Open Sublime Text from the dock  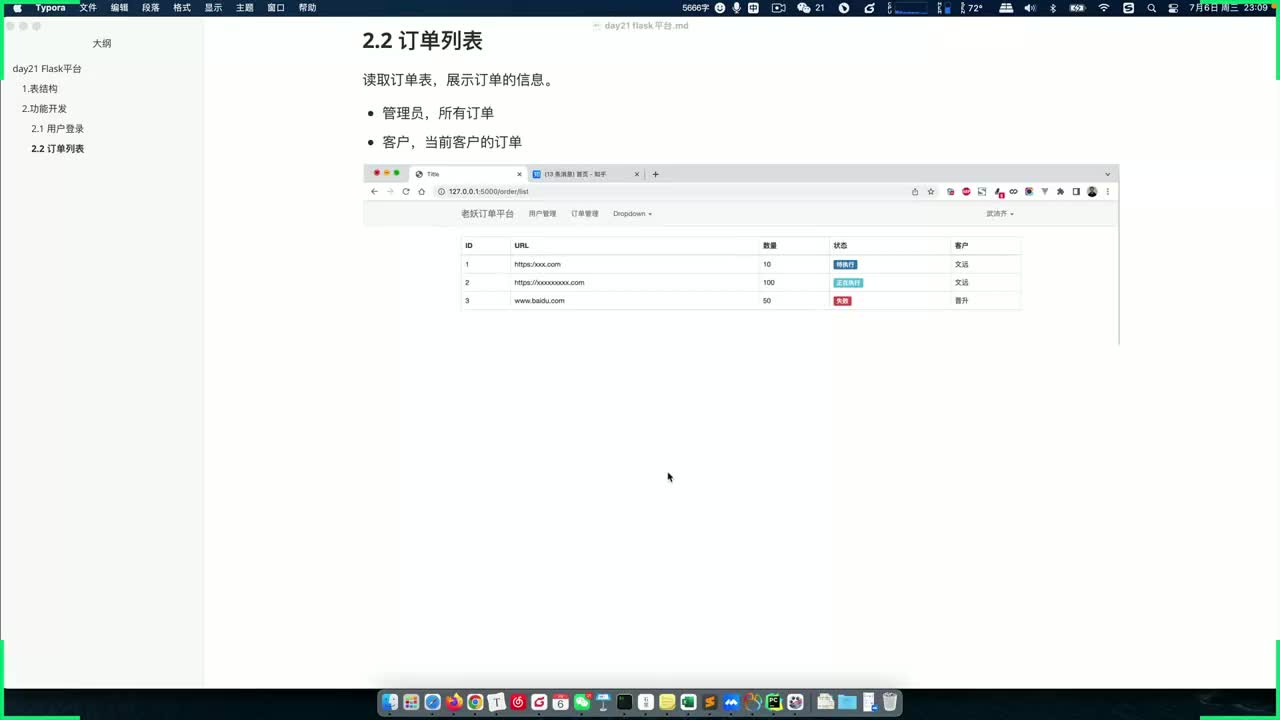coord(710,703)
